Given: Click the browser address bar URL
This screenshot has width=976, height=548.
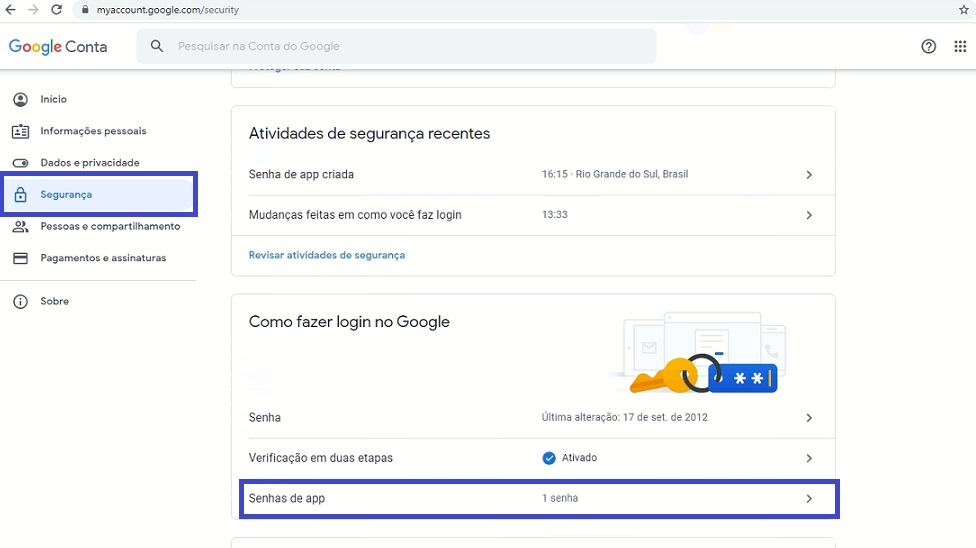Looking at the screenshot, I should tap(167, 10).
